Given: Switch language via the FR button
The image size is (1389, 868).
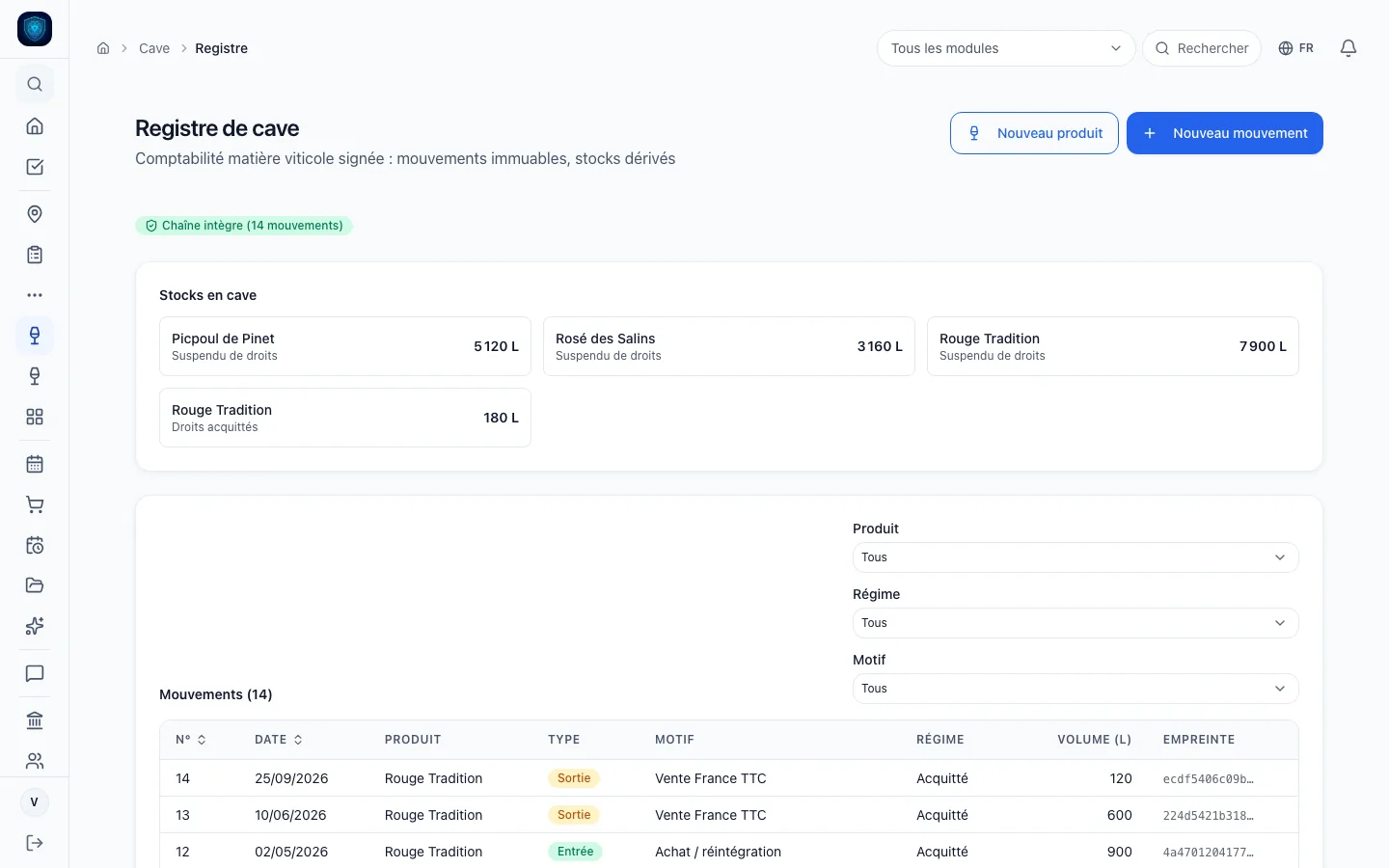Looking at the screenshot, I should tap(1296, 48).
